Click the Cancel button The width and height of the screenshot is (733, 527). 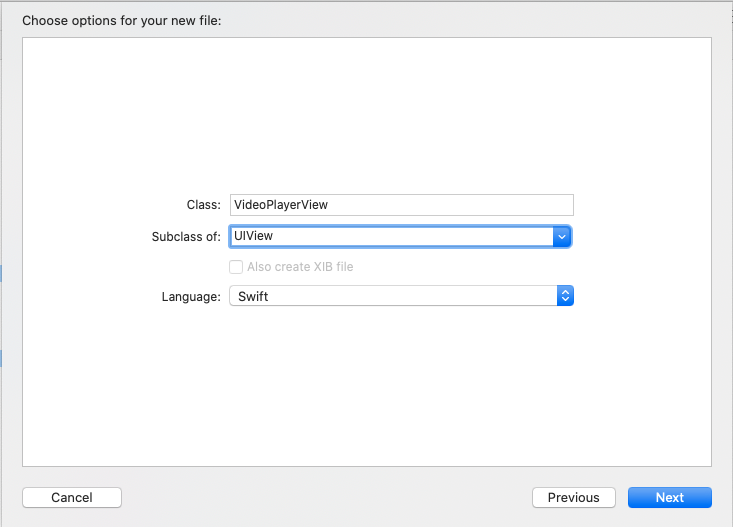click(72, 497)
